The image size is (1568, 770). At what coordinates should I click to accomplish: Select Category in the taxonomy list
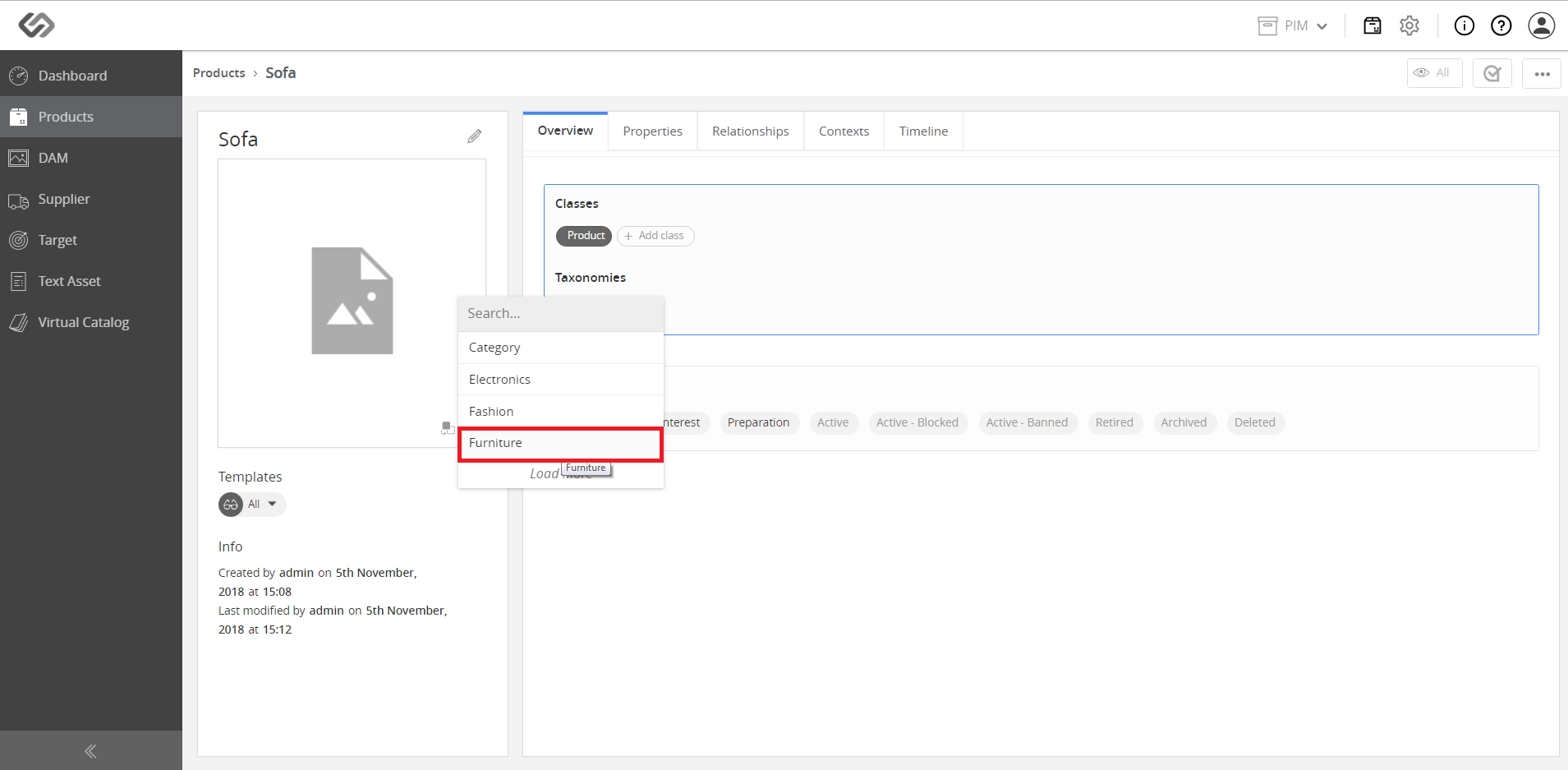561,348
